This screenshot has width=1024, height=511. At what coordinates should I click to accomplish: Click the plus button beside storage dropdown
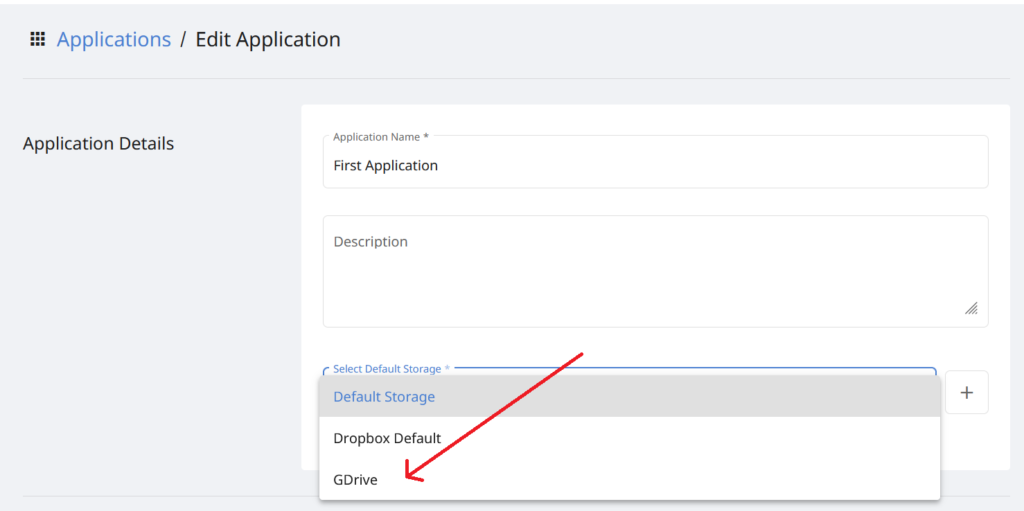click(966, 393)
